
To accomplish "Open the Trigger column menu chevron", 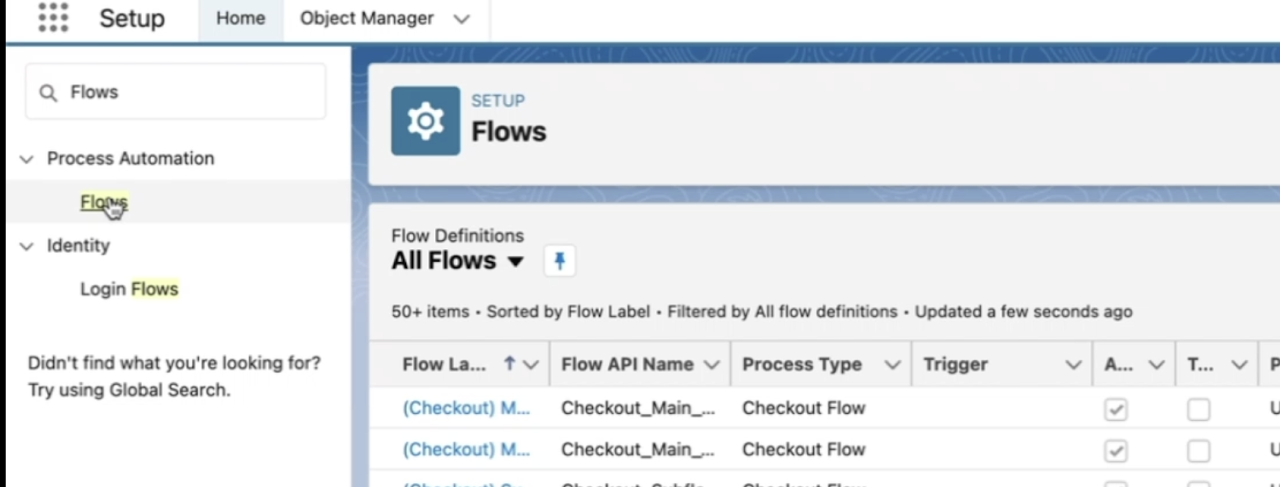I will coord(1074,365).
